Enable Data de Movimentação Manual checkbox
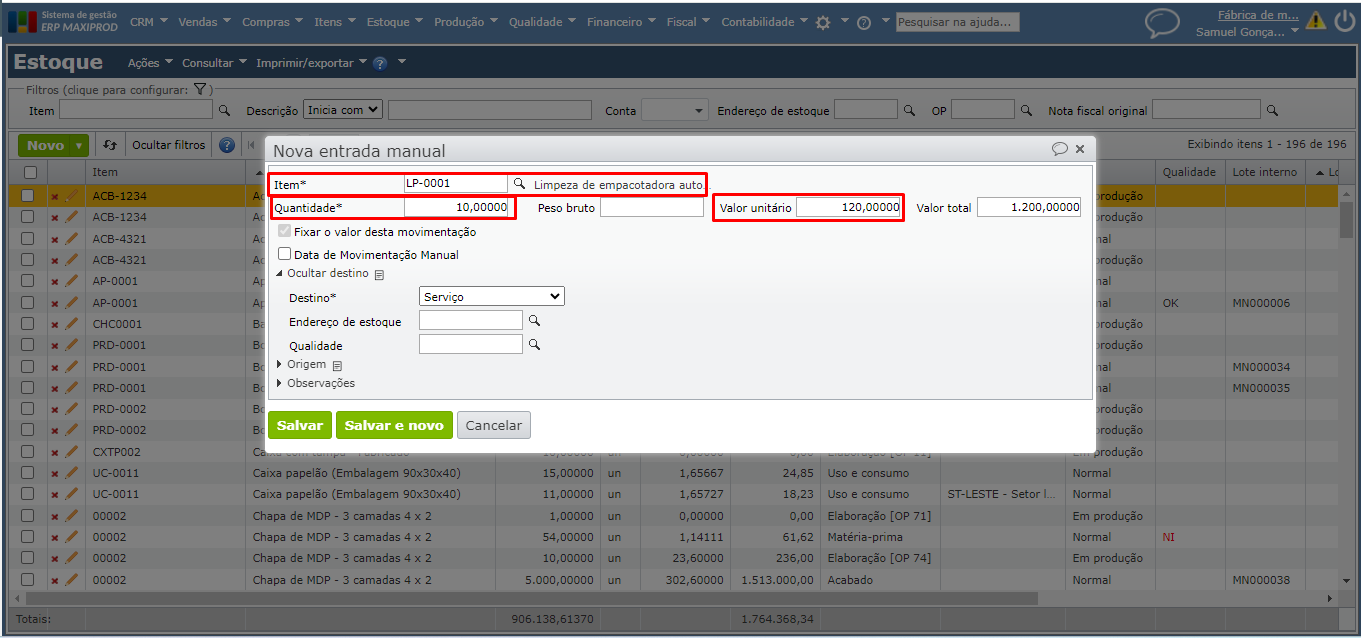This screenshot has height=638, width=1361. tap(284, 254)
